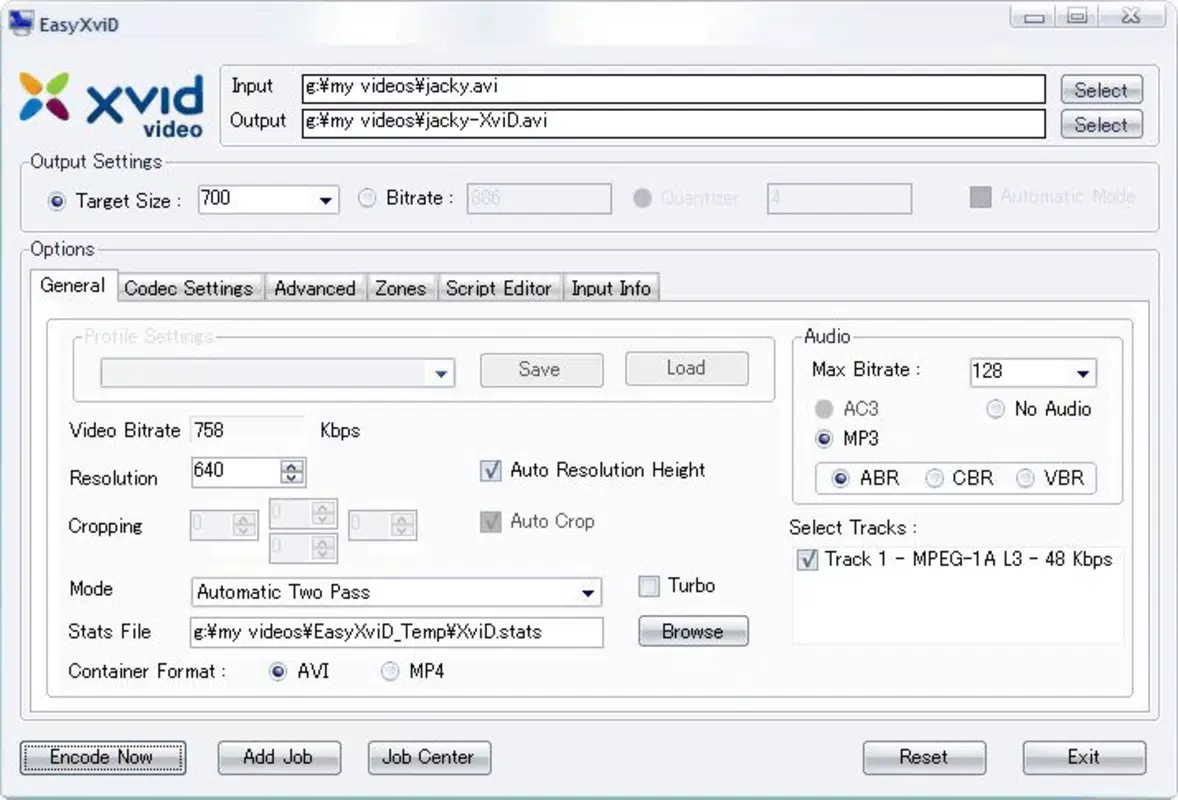Screen dimensions: 1178x800
Task: Select the No Audio option
Action: coord(995,409)
